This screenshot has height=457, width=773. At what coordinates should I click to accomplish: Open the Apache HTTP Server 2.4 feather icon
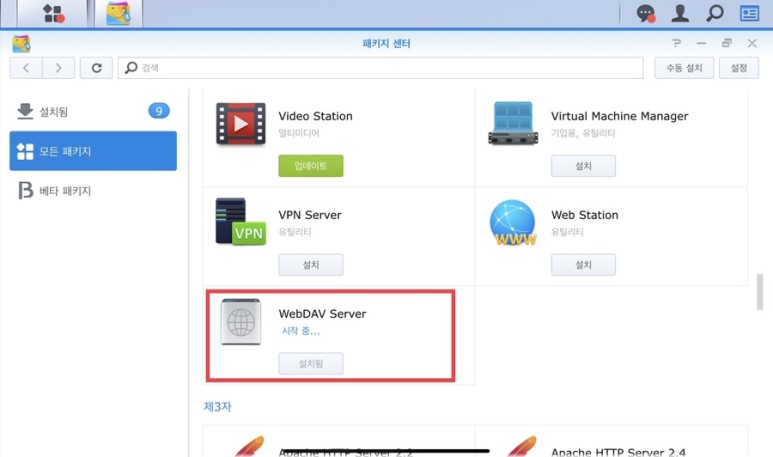point(521,446)
